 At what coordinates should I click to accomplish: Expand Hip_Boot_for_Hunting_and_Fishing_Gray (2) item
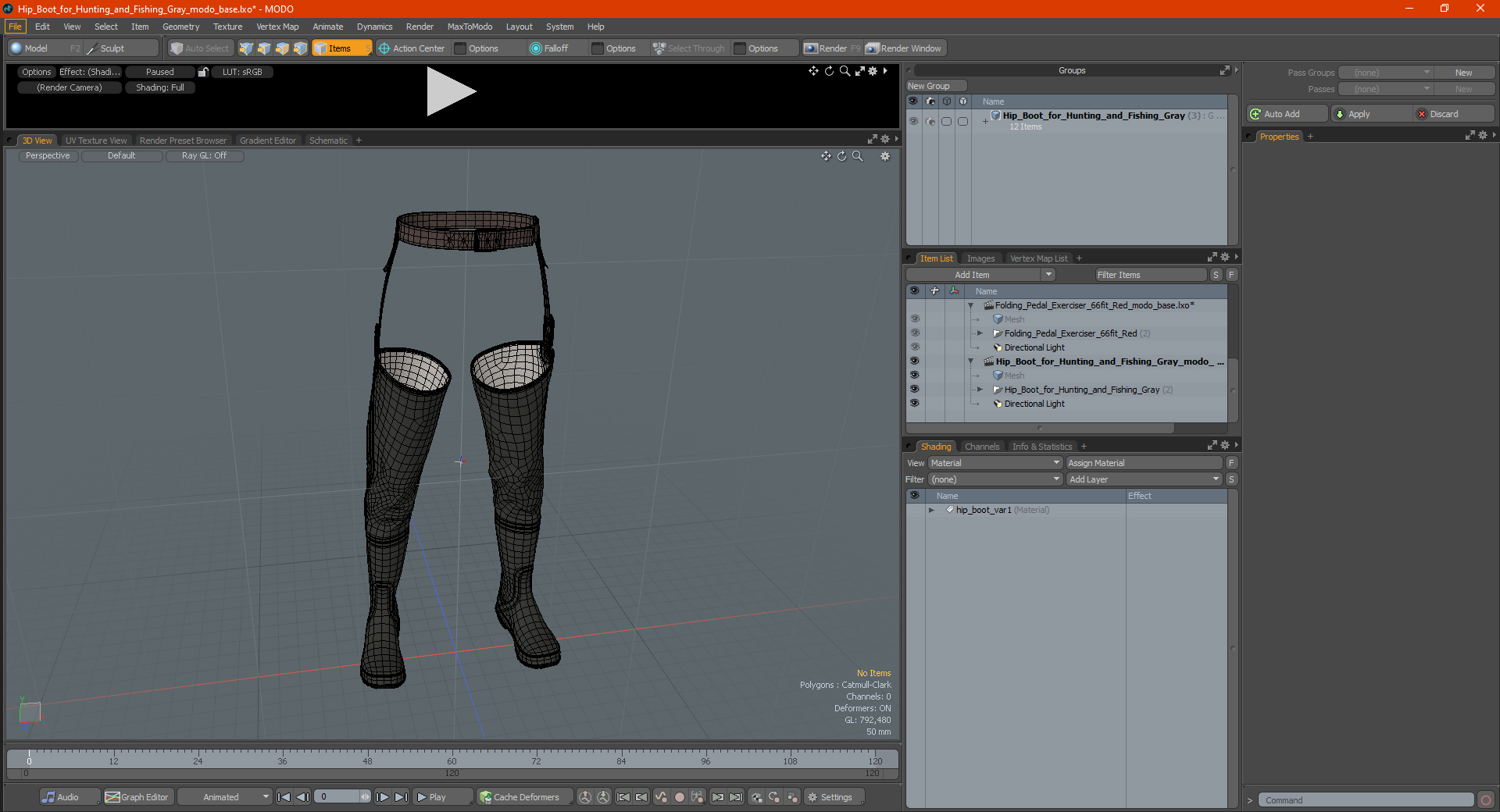pyautogui.click(x=980, y=390)
